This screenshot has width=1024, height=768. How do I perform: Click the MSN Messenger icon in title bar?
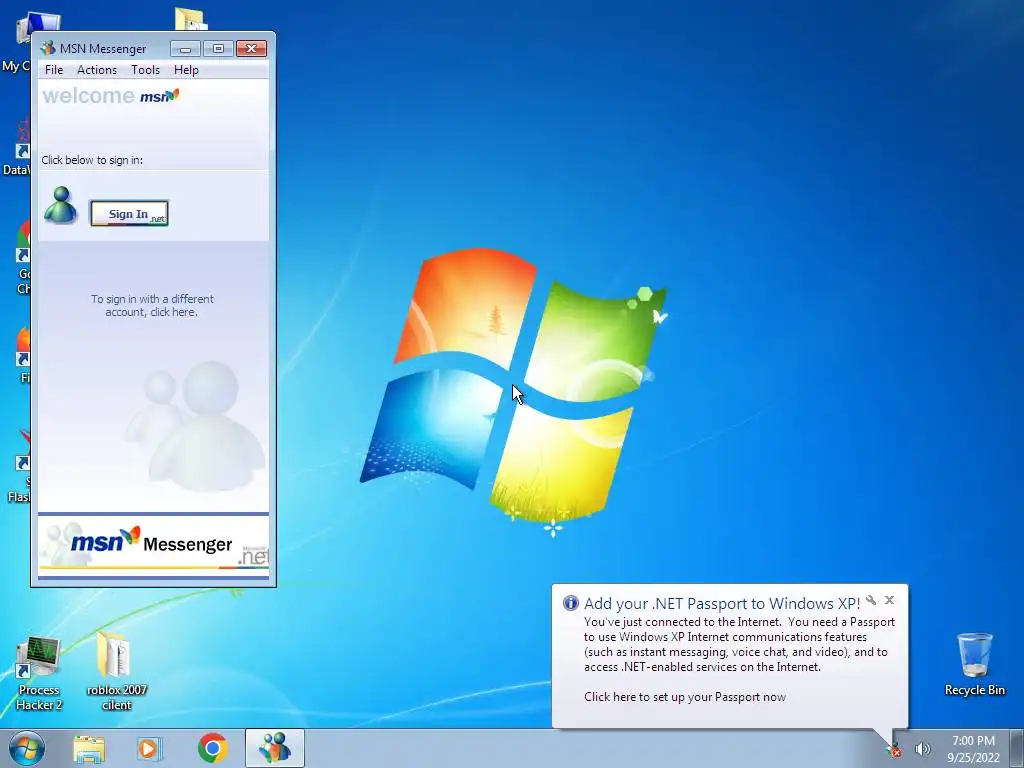[48, 48]
